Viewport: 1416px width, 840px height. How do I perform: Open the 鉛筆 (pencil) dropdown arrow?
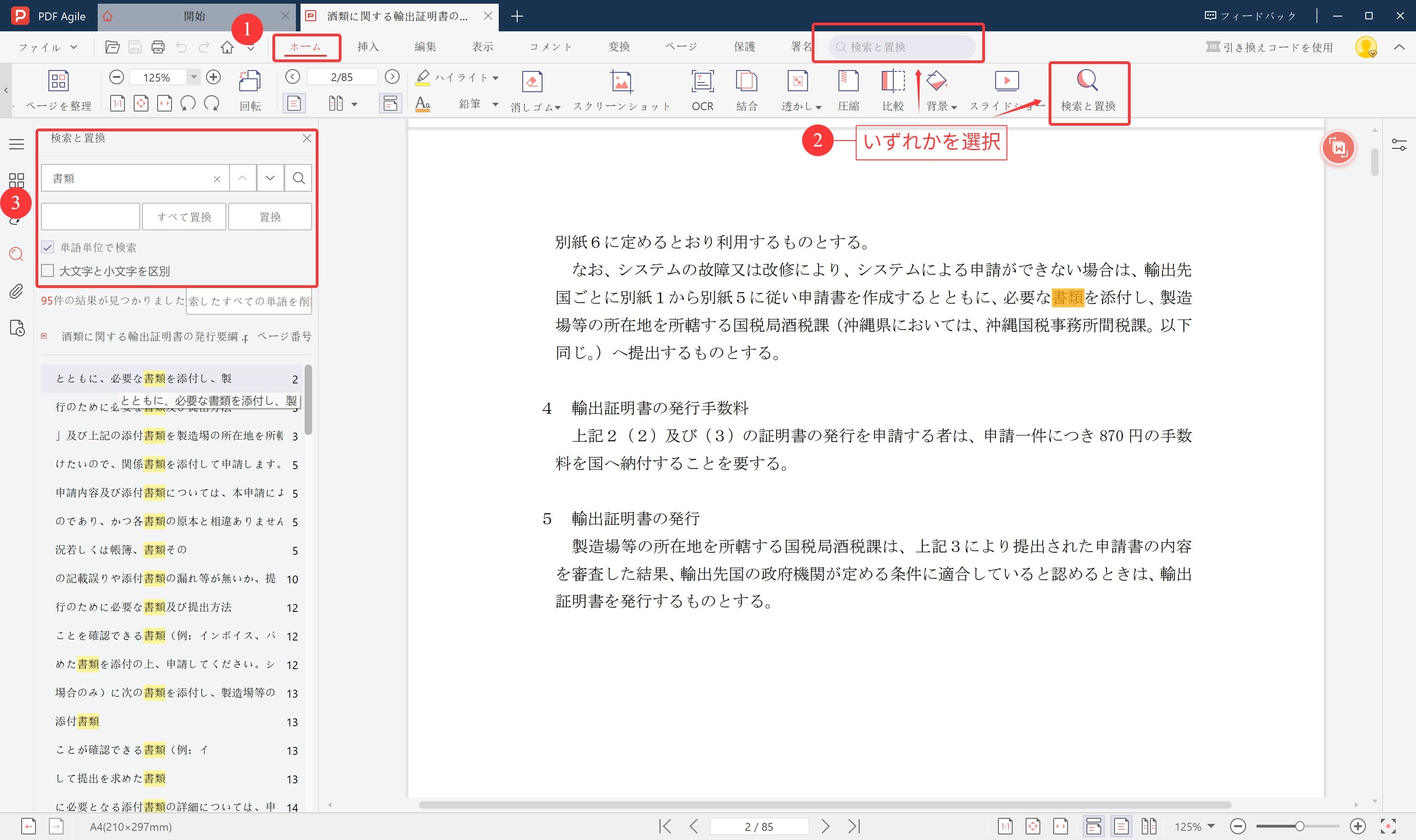click(x=496, y=104)
